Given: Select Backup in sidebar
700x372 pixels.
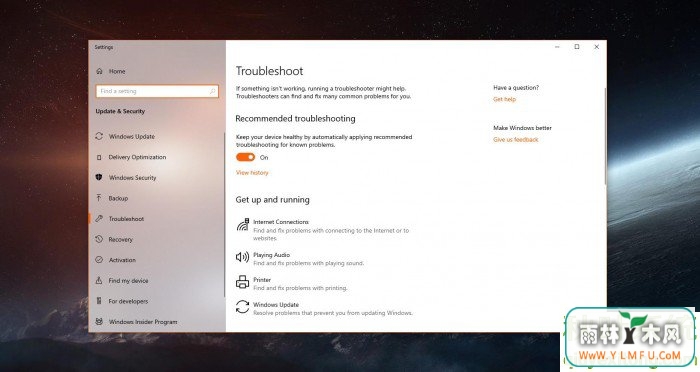Looking at the screenshot, I should (x=118, y=198).
